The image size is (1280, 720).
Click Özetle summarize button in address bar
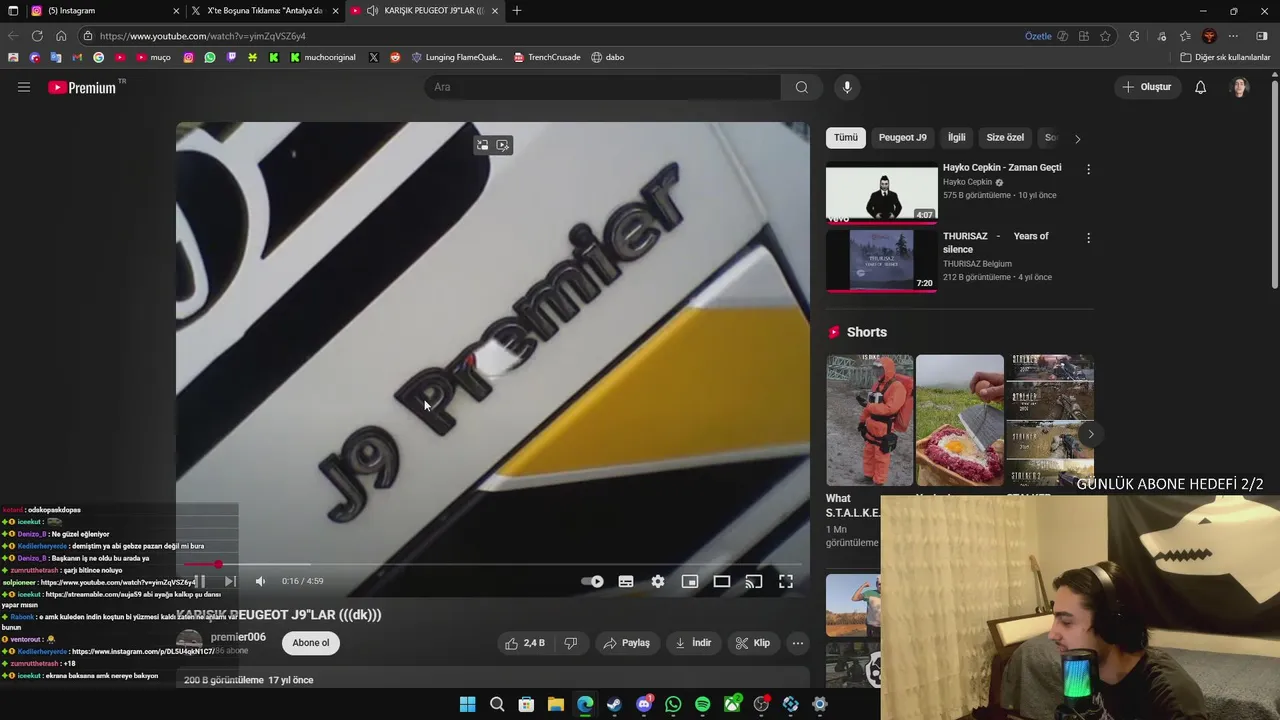pyautogui.click(x=1039, y=36)
